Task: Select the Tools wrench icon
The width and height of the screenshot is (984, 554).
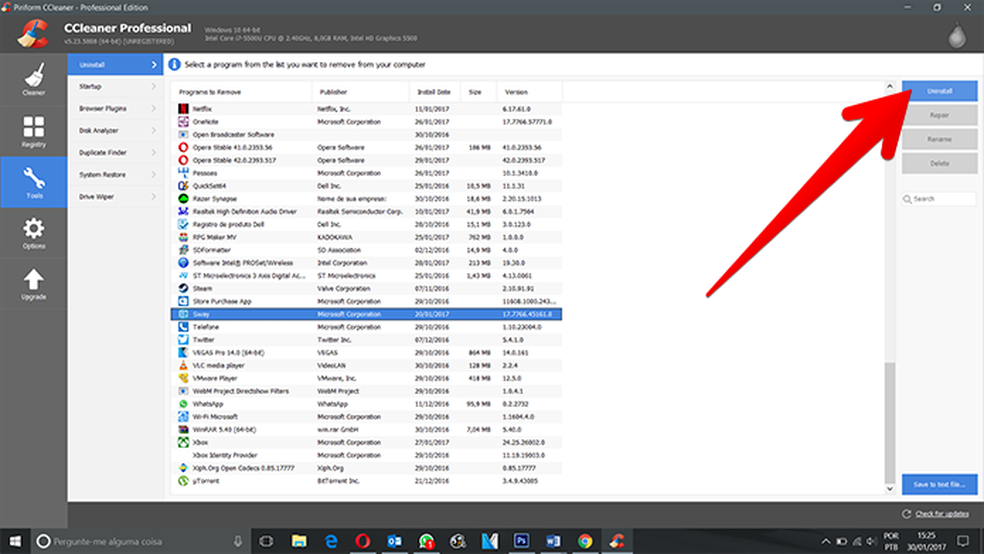Action: [33, 183]
